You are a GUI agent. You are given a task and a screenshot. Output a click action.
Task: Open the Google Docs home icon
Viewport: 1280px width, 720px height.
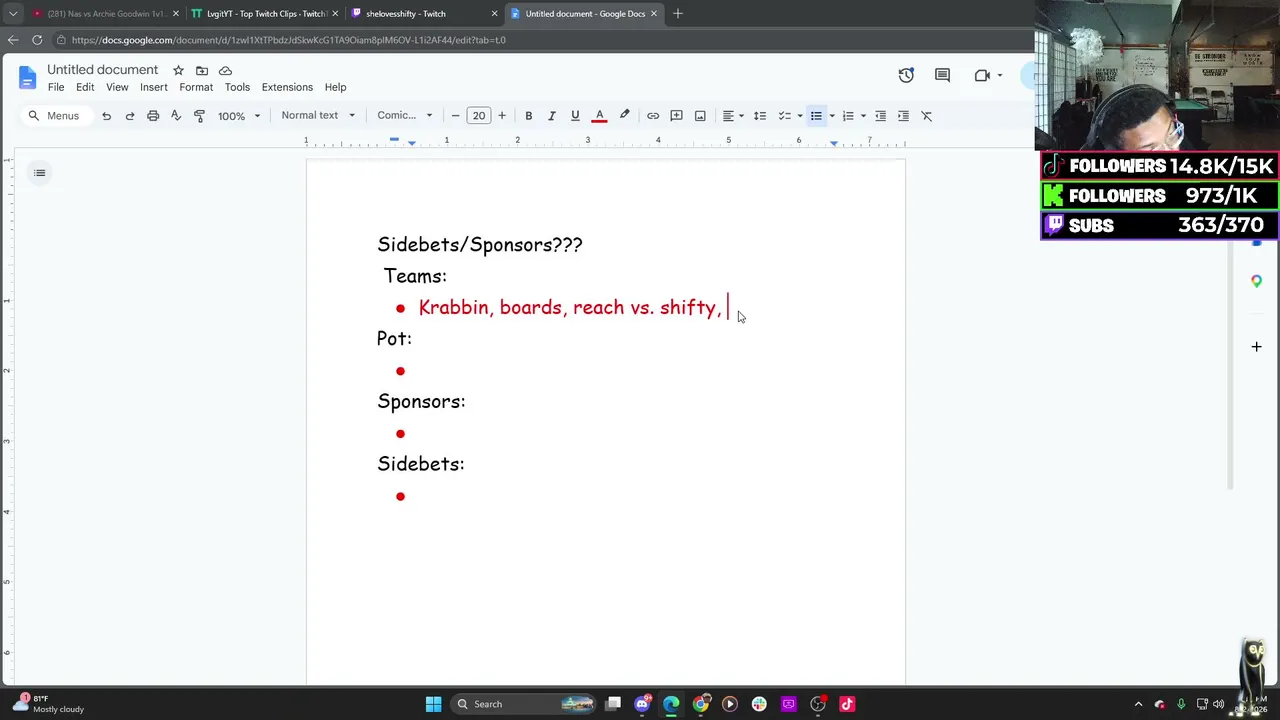point(27,77)
